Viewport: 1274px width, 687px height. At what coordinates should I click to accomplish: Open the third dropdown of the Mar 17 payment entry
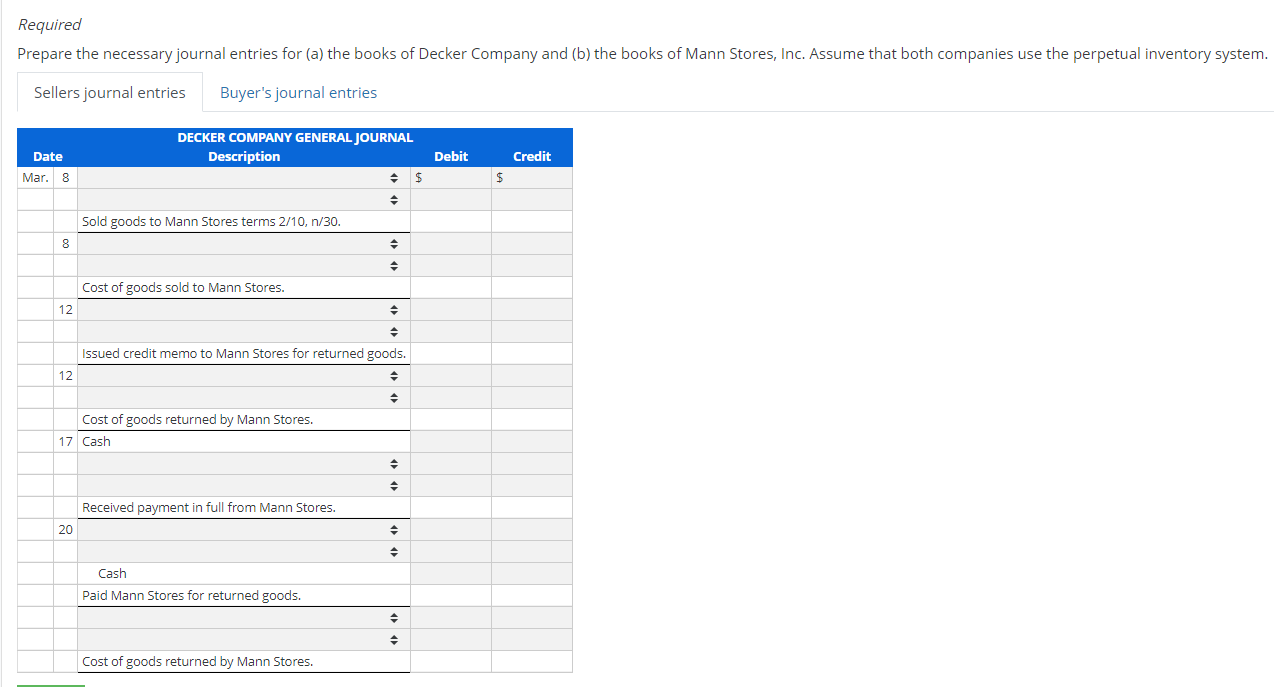[x=393, y=485]
